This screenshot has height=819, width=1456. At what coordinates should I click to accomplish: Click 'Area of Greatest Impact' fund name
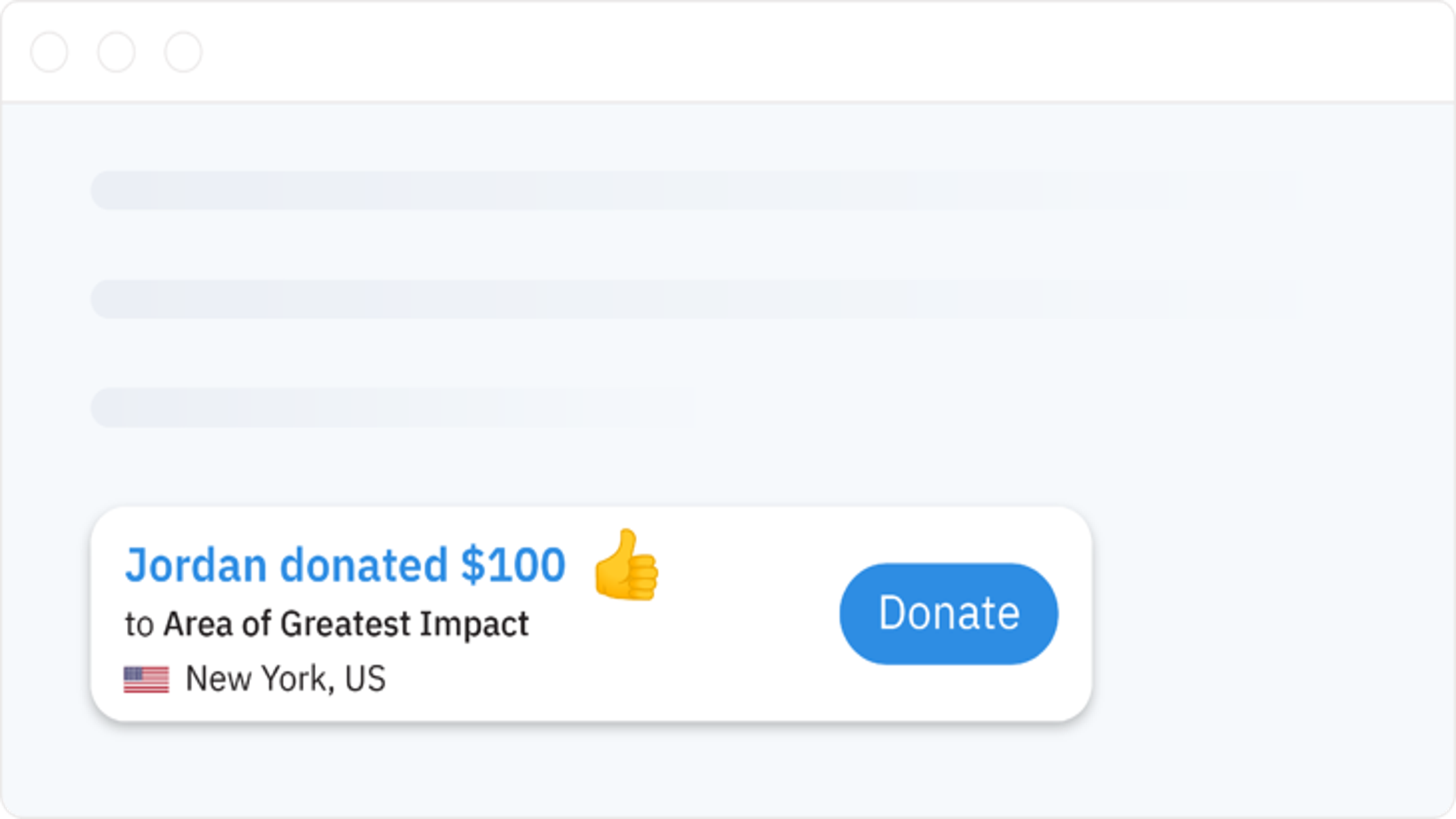pyautogui.click(x=346, y=623)
